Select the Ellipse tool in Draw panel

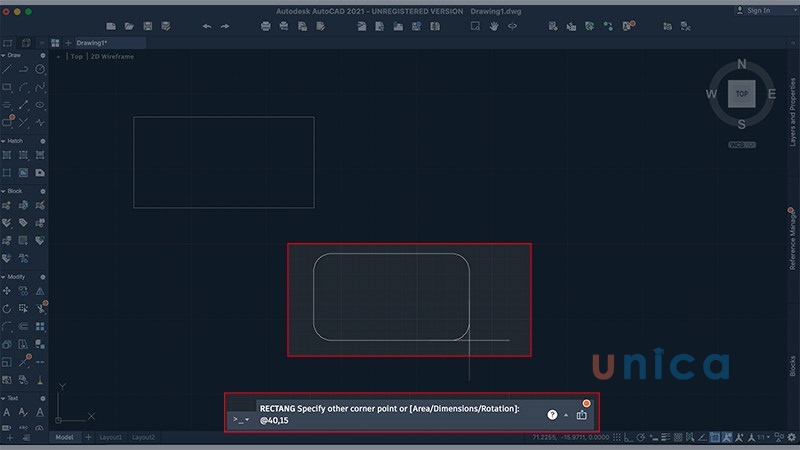tap(40, 105)
